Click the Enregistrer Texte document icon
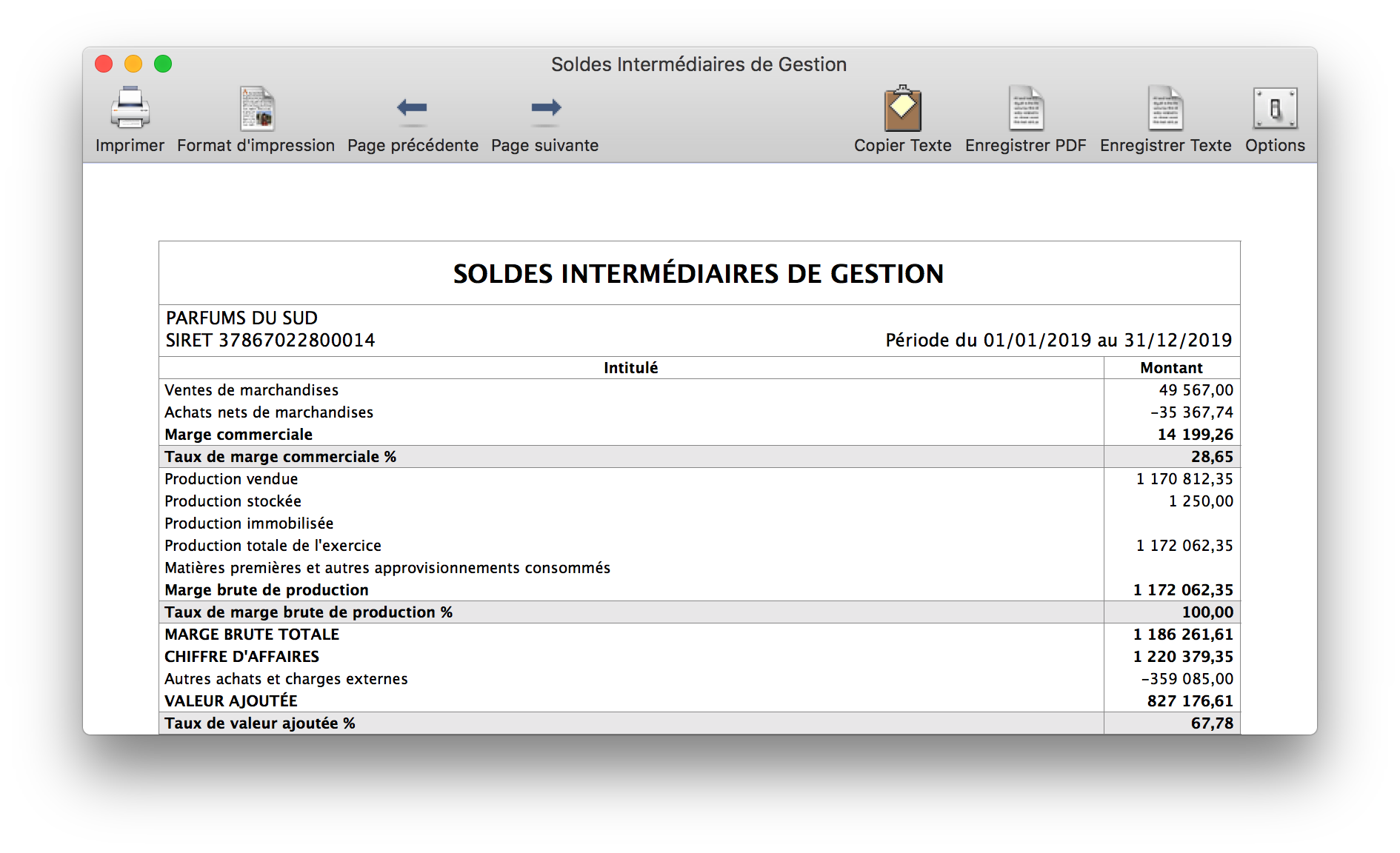This screenshot has width=1400, height=853. (1165, 108)
